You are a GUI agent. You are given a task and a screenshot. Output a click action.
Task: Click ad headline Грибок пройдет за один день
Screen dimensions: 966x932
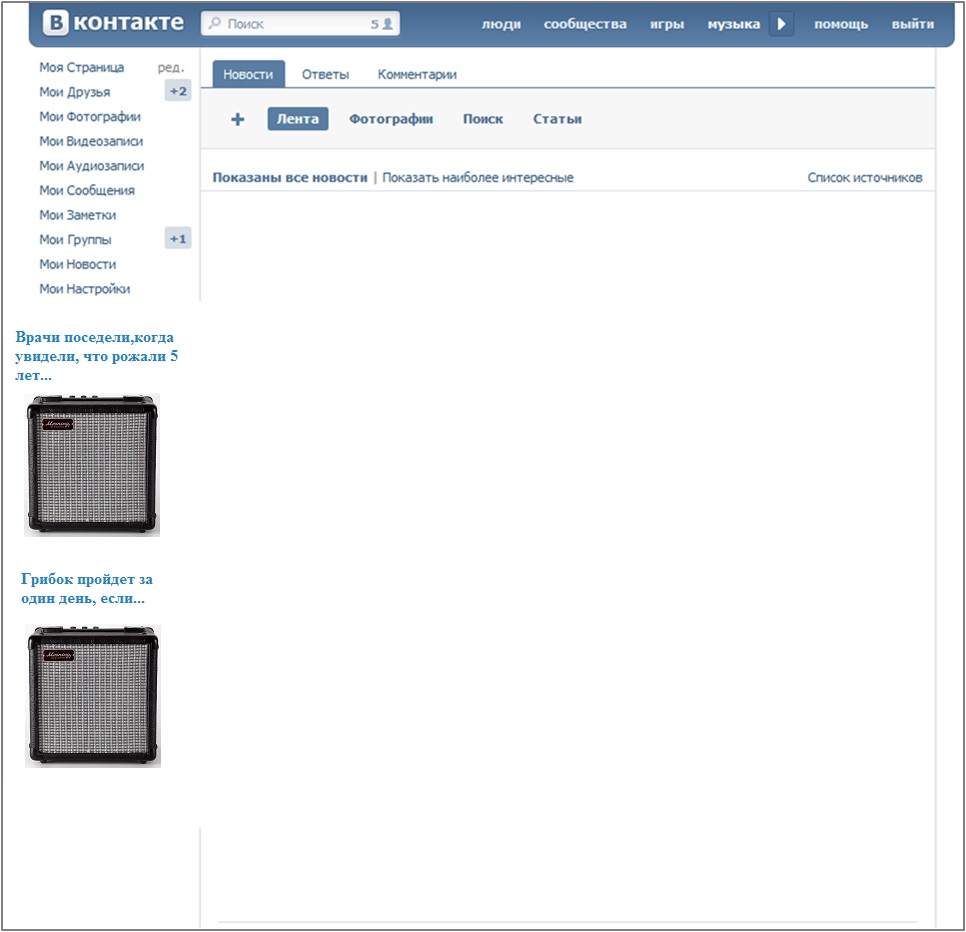click(87, 588)
